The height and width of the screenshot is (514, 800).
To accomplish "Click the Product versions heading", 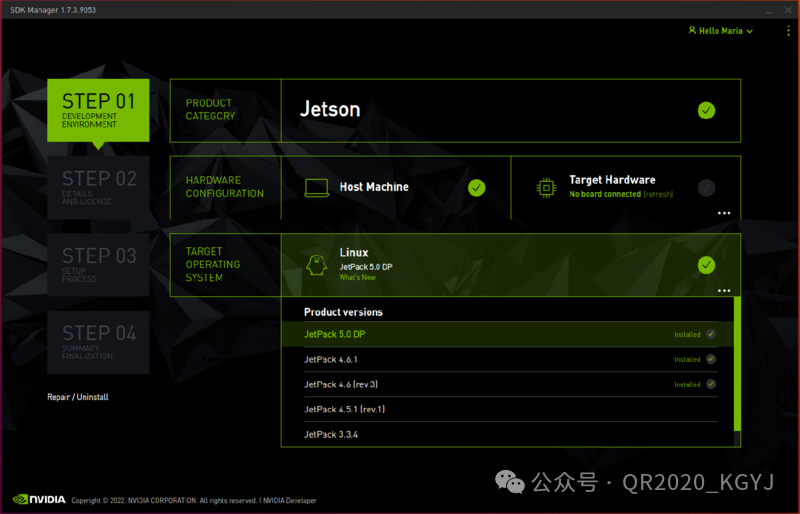I will (x=343, y=312).
